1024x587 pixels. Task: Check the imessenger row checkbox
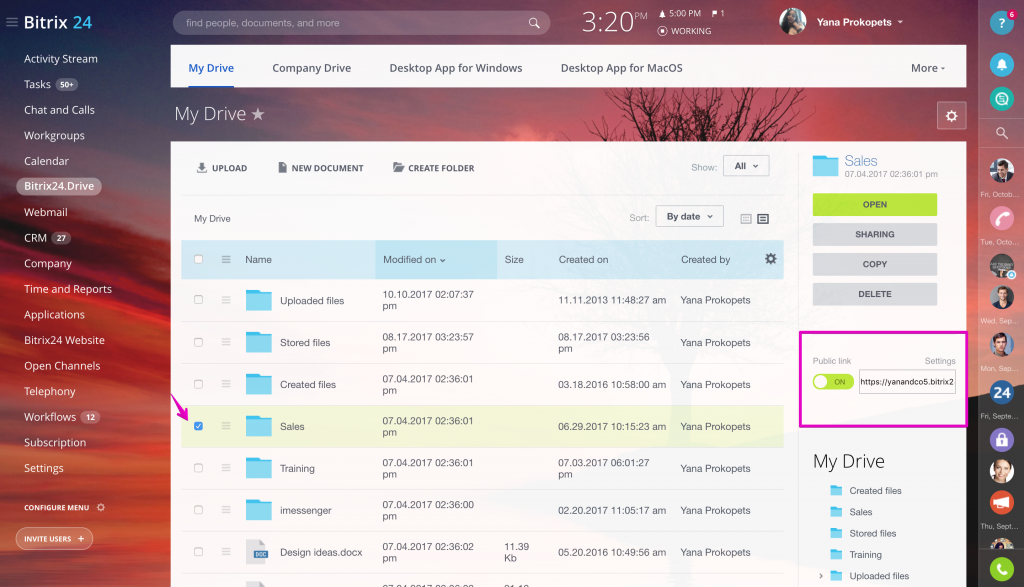pyautogui.click(x=199, y=509)
